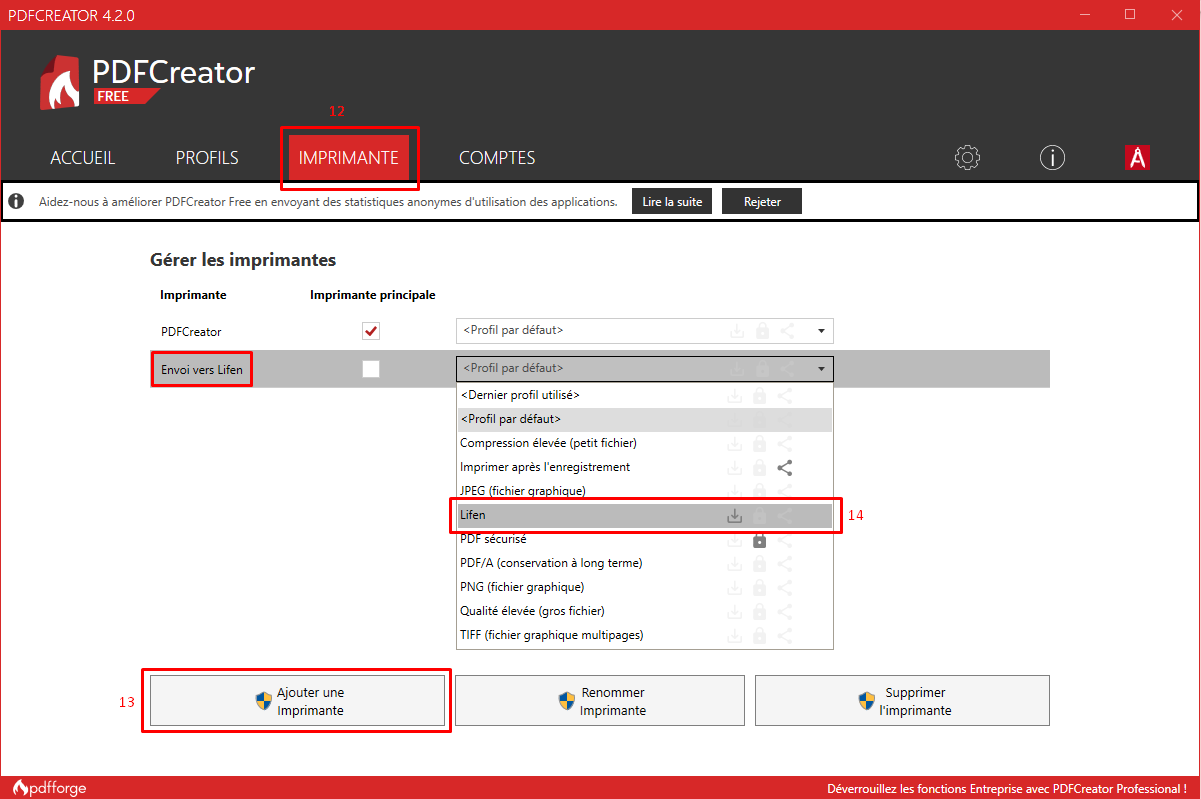Click Supprimer l'imprimante button

[902, 701]
